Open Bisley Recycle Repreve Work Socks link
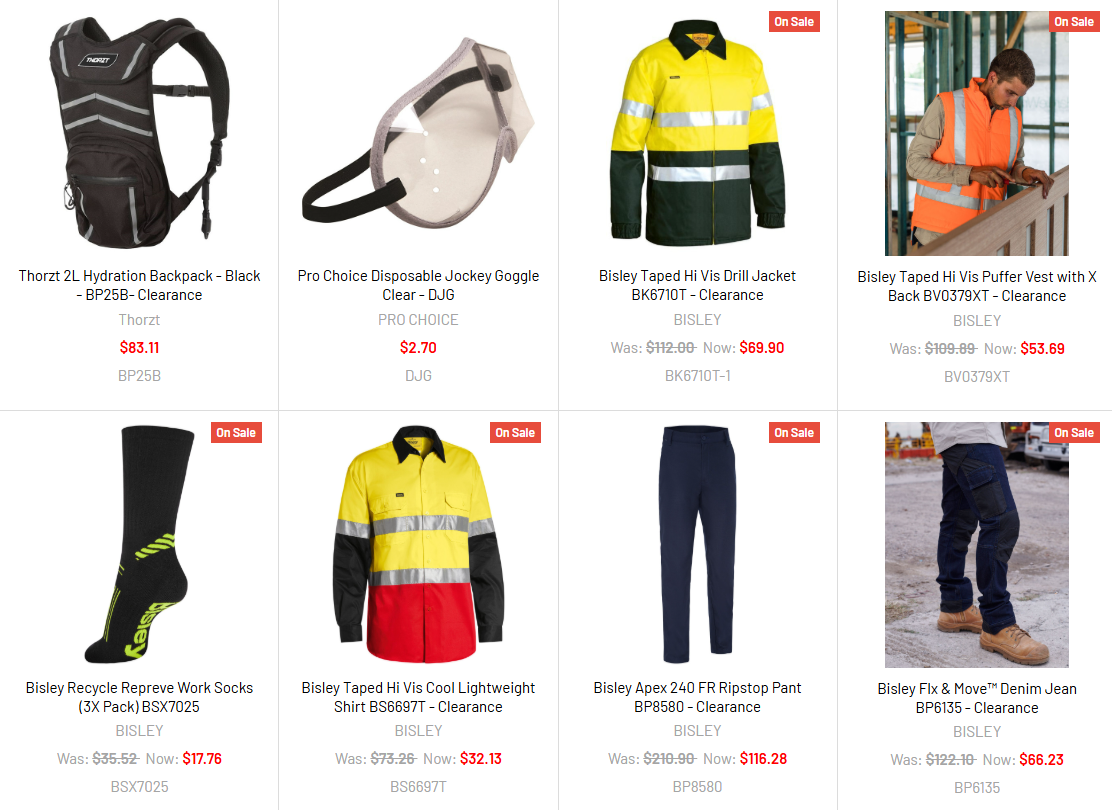 pos(139,697)
